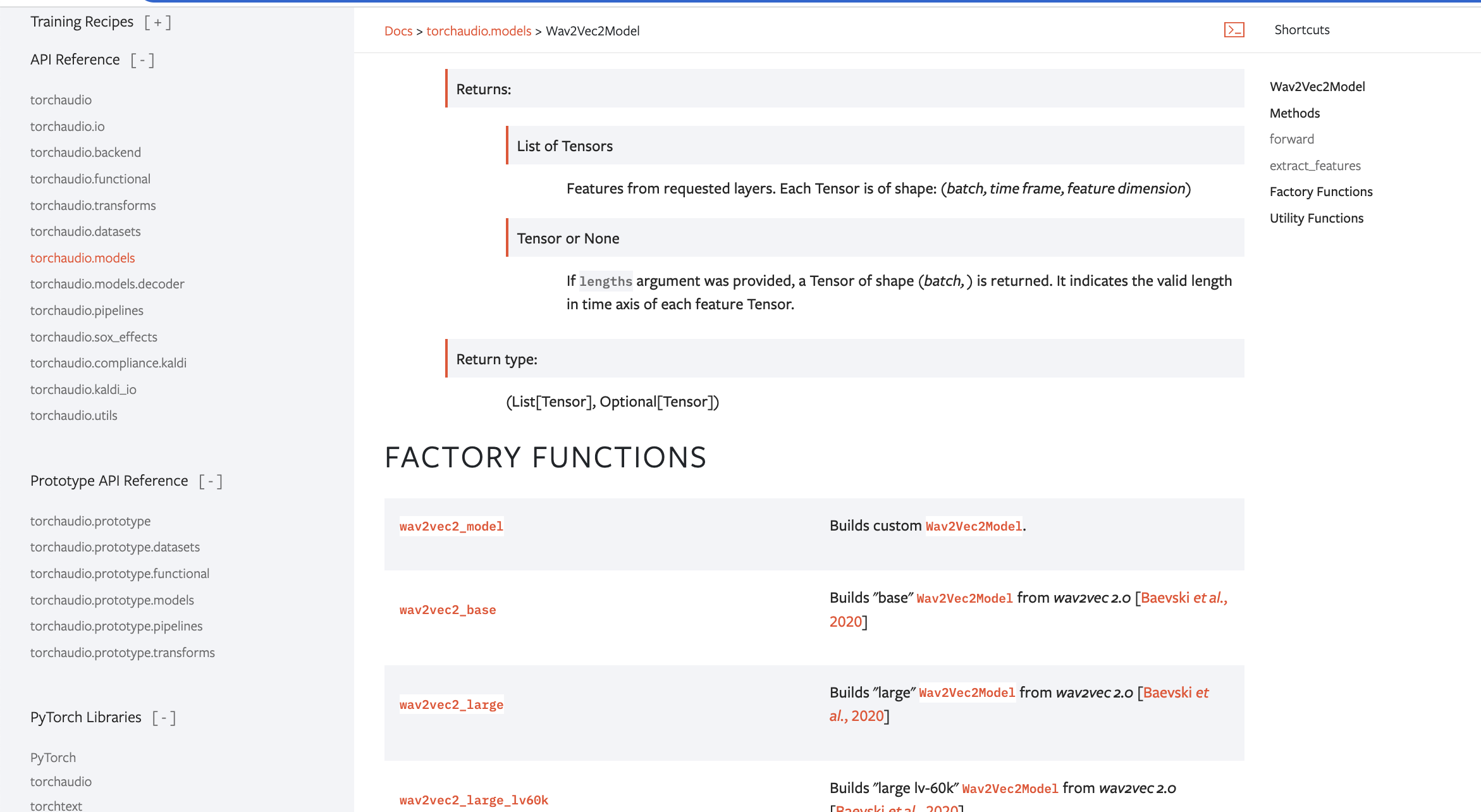Open the Docs breadcrumb link
The height and width of the screenshot is (812, 1481).
click(398, 31)
